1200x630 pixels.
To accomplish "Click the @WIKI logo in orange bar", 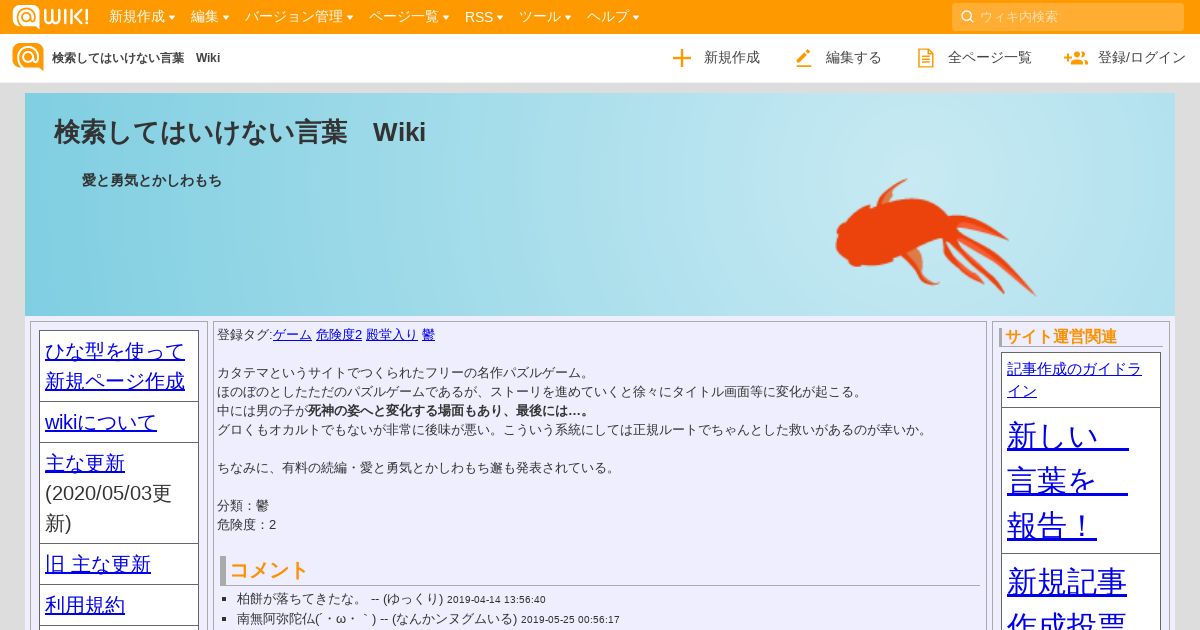I will (x=50, y=16).
